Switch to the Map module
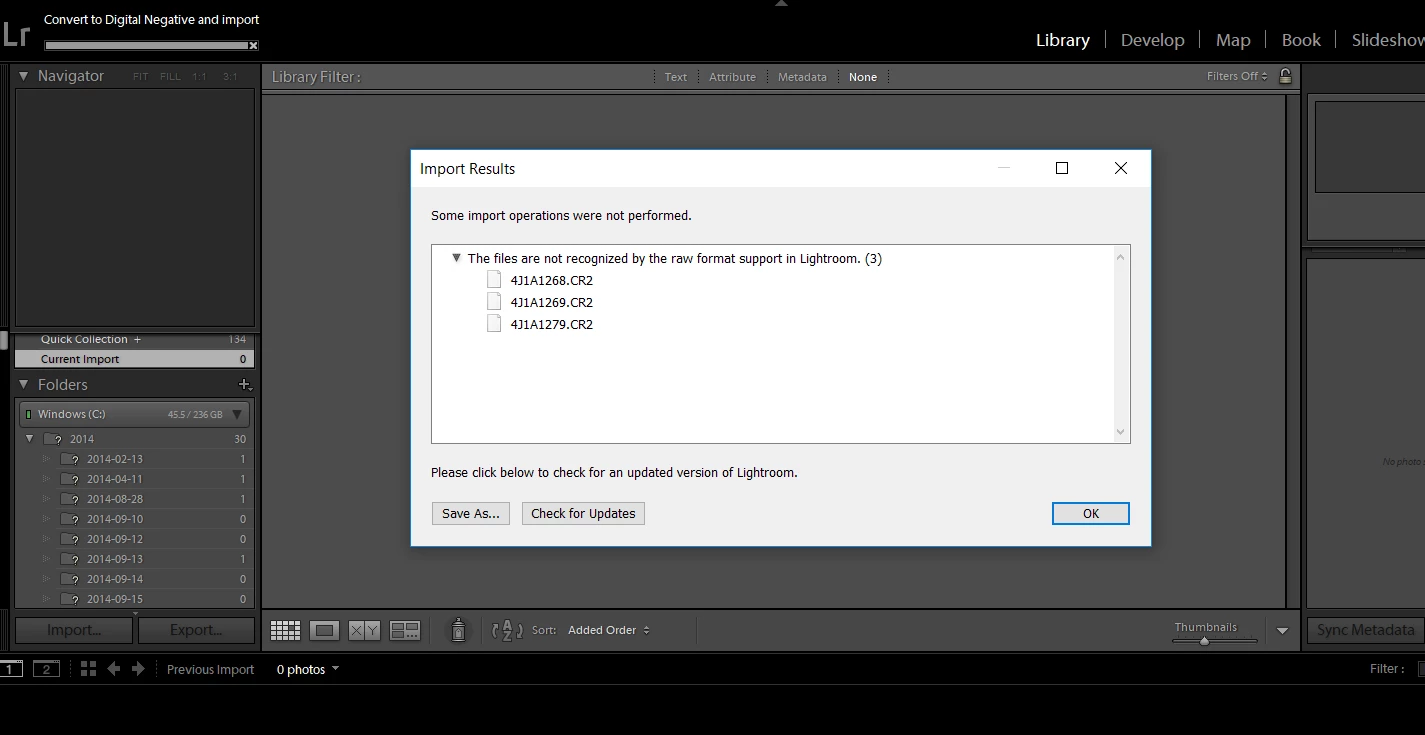Screen dimensions: 1425x735 (x=1233, y=40)
